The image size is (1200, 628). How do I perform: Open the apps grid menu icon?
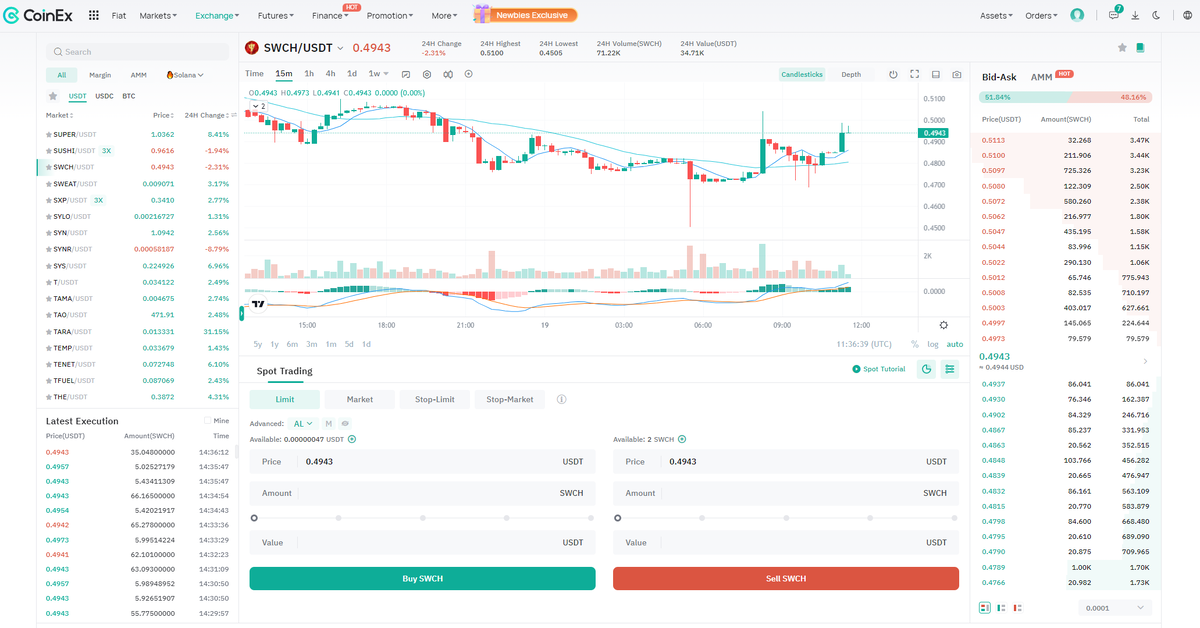click(x=94, y=16)
